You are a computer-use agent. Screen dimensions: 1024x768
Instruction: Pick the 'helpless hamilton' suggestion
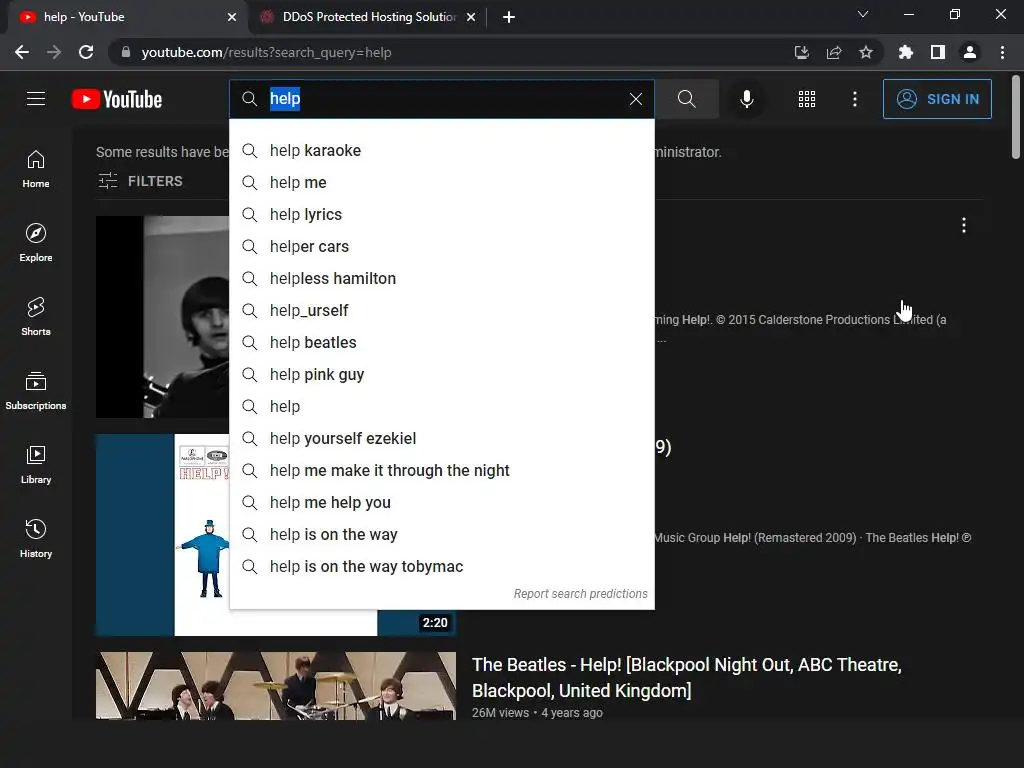[441, 278]
